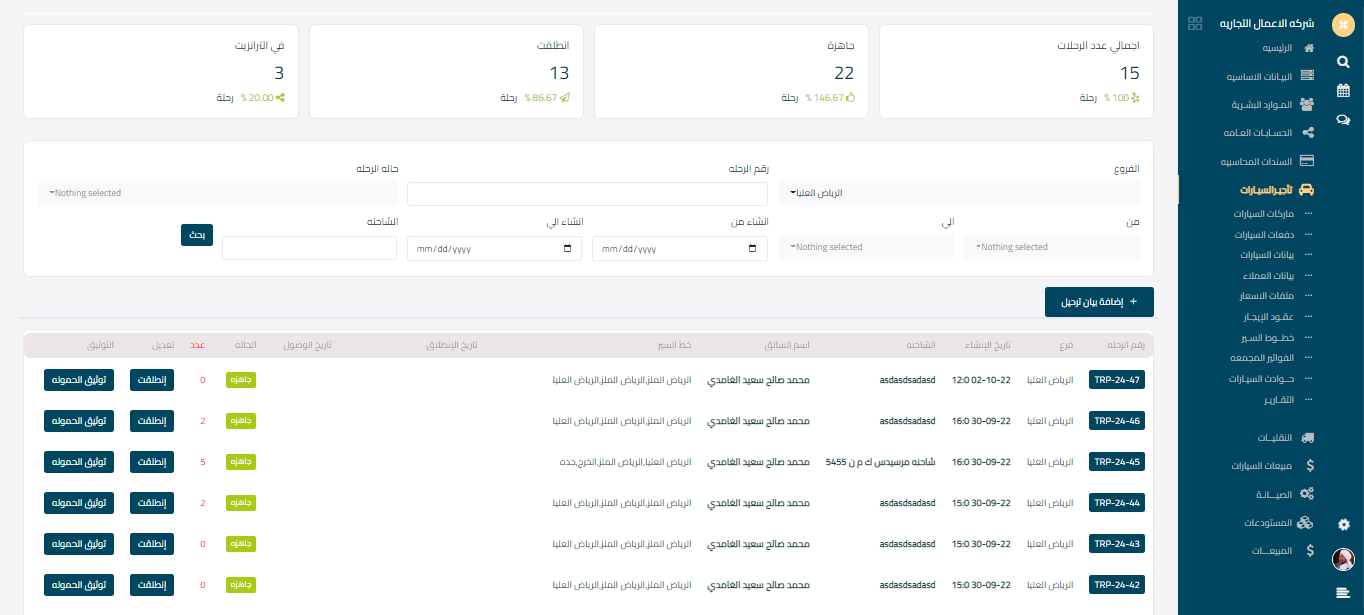Click the home icon for الرئيسيه
This screenshot has height=615, width=1364.
click(1308, 48)
